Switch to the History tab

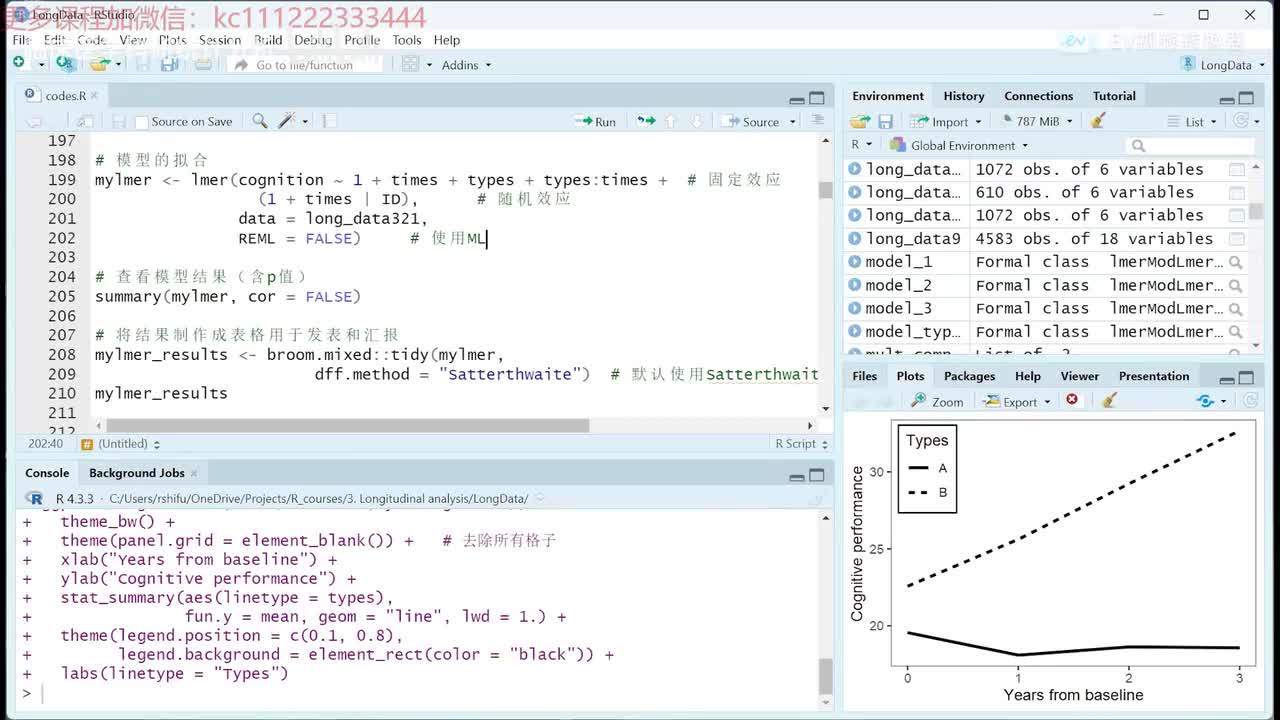(x=964, y=96)
